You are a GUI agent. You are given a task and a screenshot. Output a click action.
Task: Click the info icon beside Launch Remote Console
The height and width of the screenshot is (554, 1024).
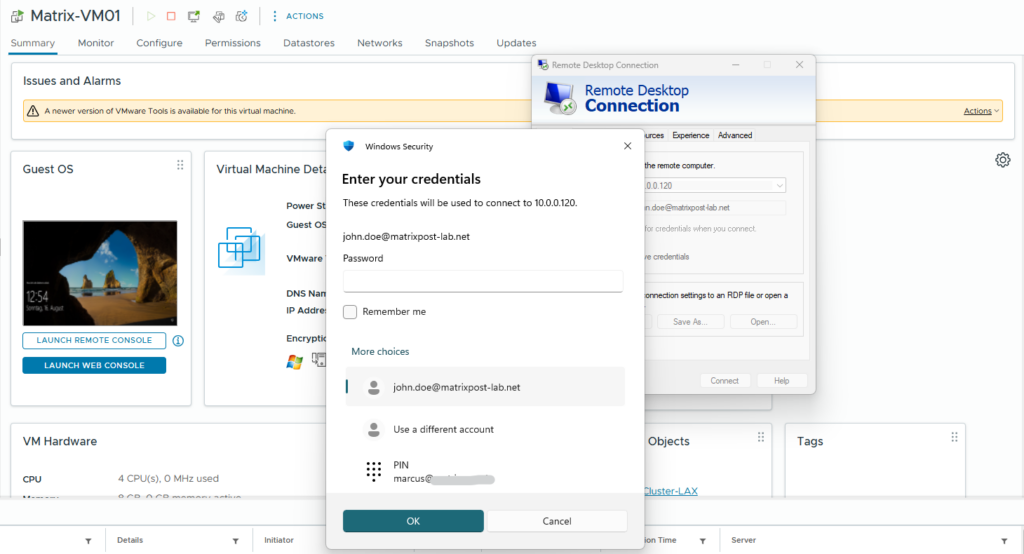178,340
